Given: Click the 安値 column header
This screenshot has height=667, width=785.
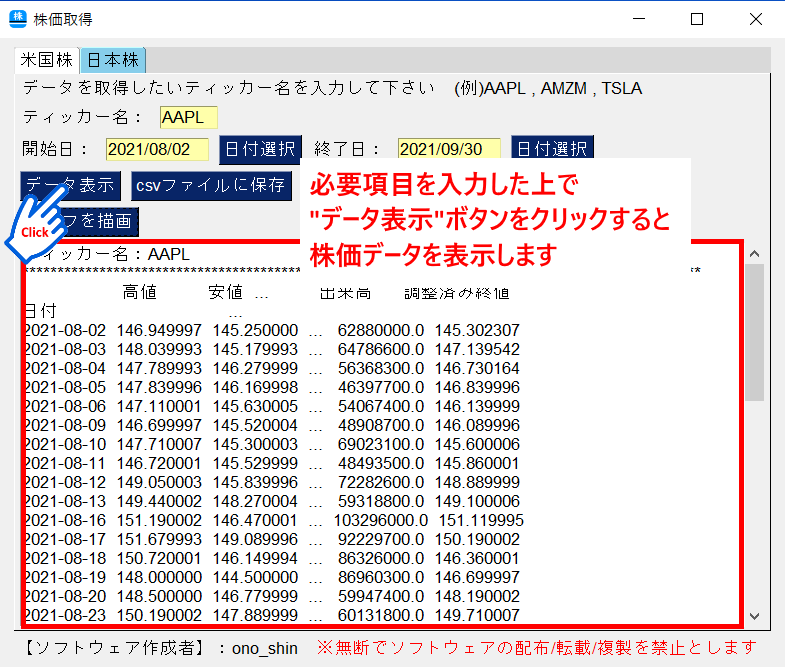Looking at the screenshot, I should tap(226, 292).
